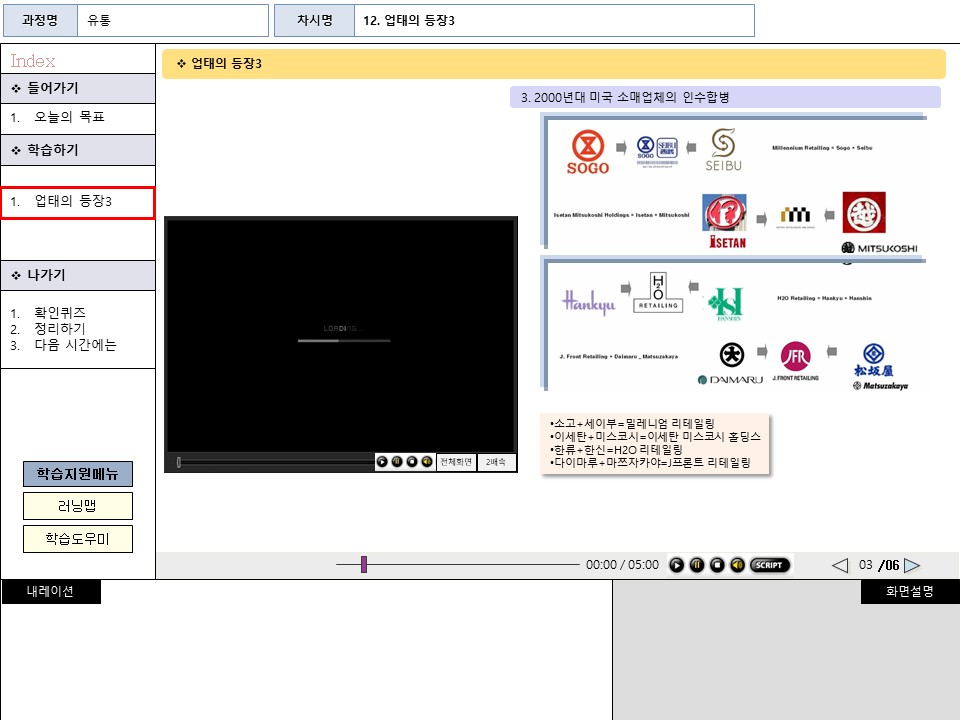Toggle sound icon in bottom control bar
This screenshot has height=720, width=960.
(x=737, y=565)
